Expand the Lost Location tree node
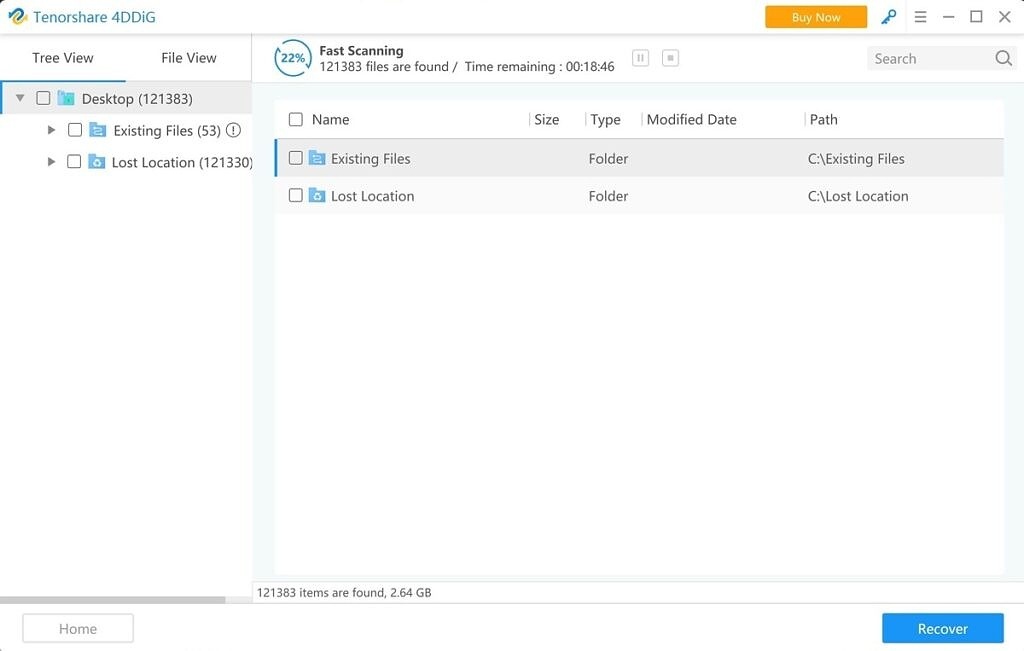1024x651 pixels. 52,162
